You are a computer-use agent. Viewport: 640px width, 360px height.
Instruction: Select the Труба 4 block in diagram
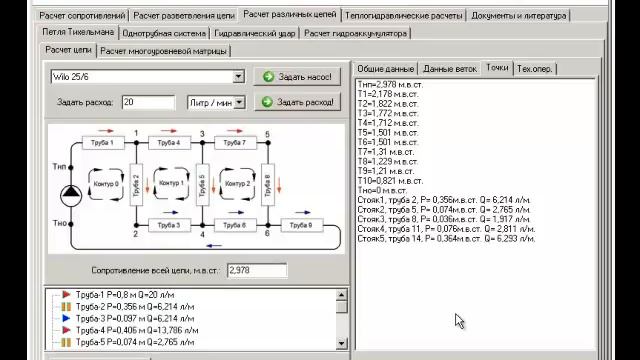coord(169,143)
